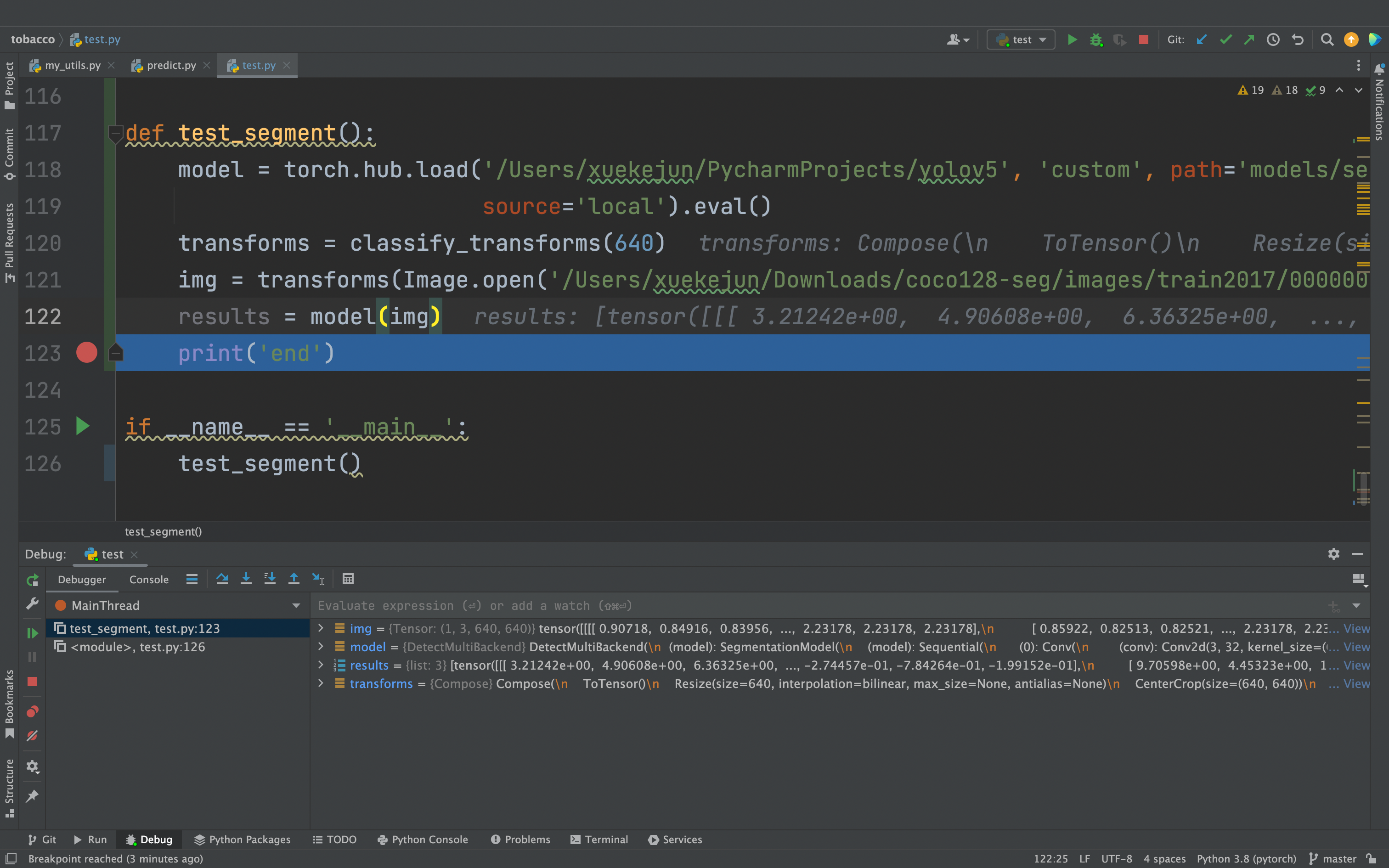Screen dimensions: 1389x868
Task: Open the test run configuration dropdown
Action: (x=1021, y=39)
